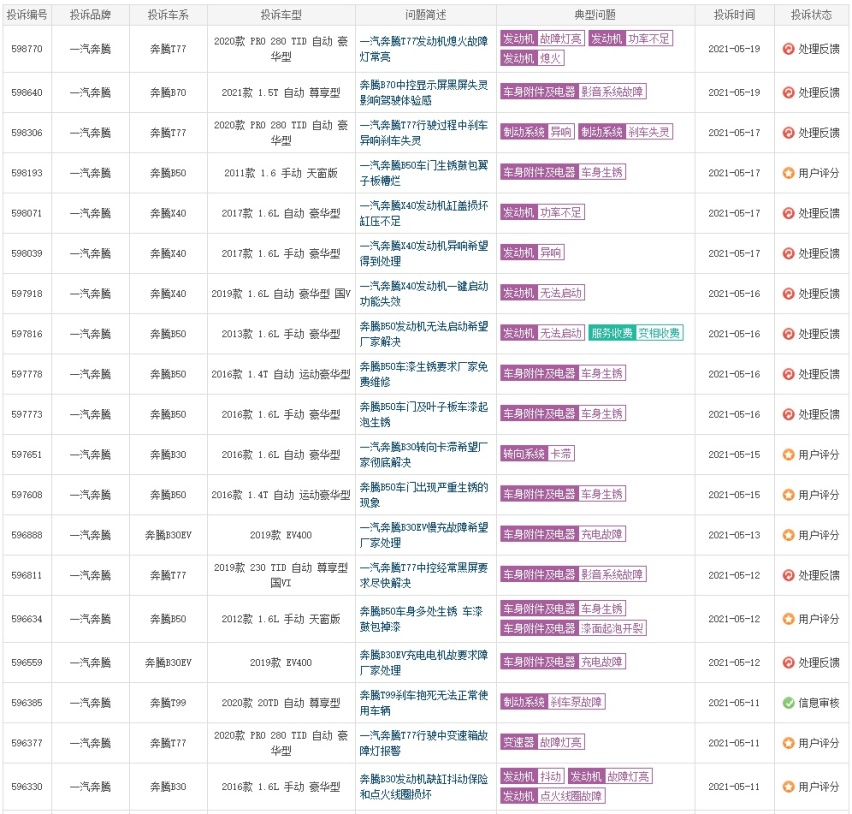
Task: Click status icon for complaint 596559
Action: coord(788,662)
